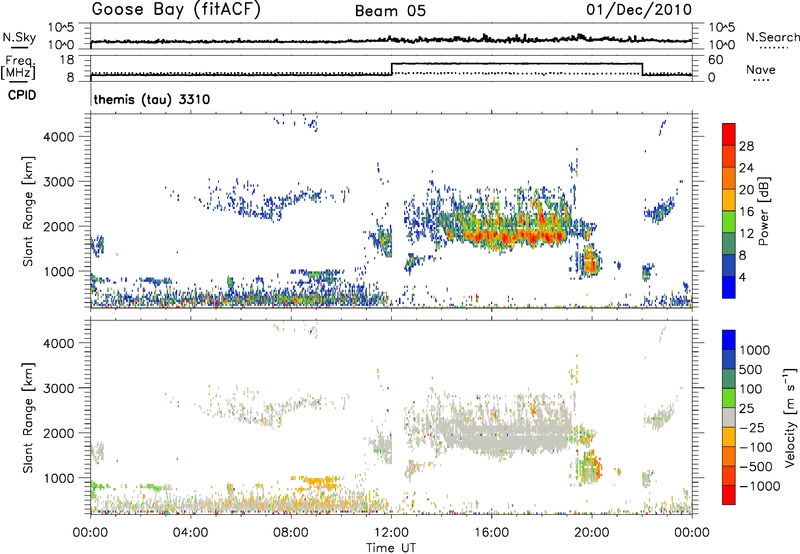Click the red top segment of Power colorbar
This screenshot has height=554, width=800.
click(729, 134)
